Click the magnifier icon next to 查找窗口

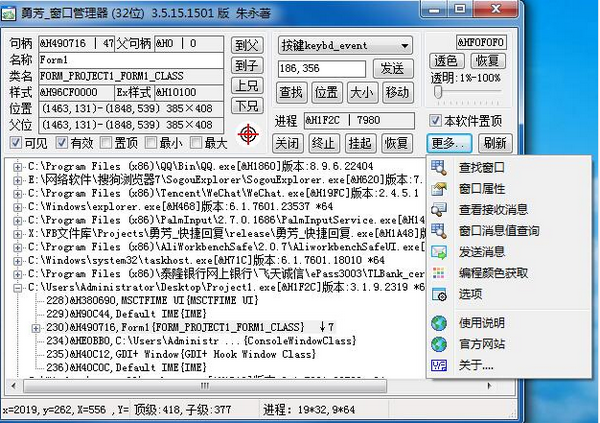coord(439,167)
